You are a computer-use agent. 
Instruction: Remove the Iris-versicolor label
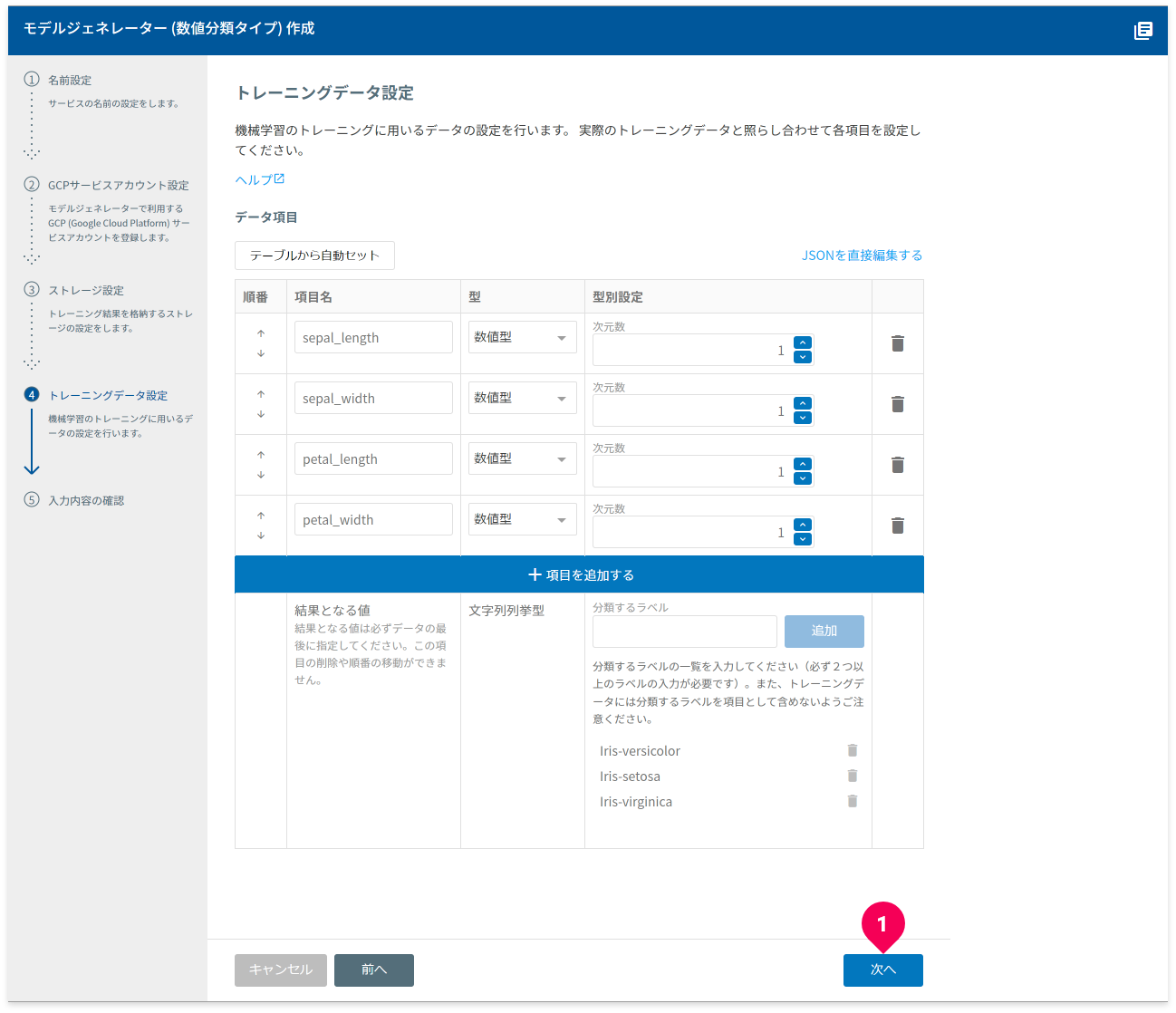tap(853, 750)
